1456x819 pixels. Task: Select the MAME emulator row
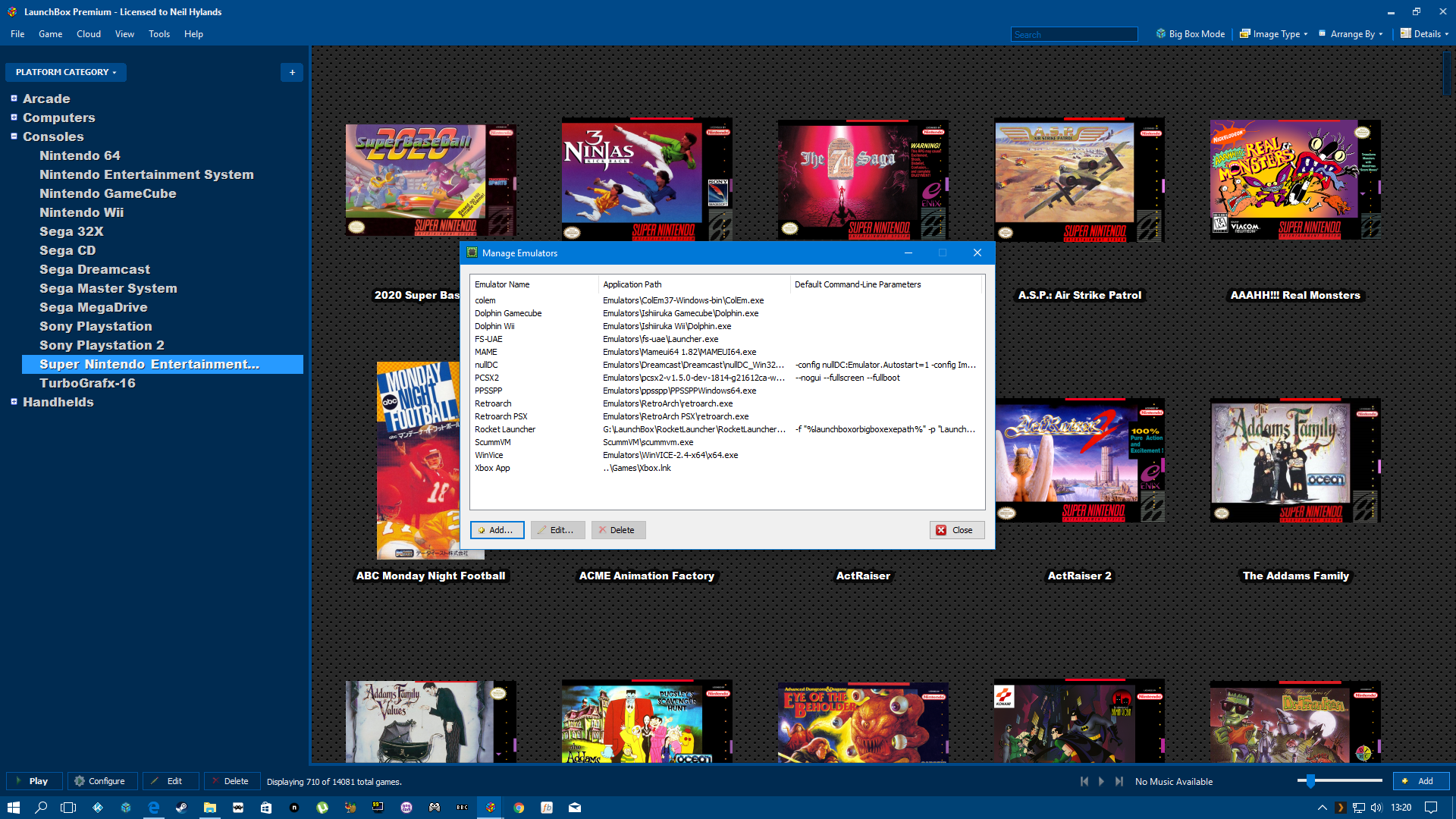726,352
